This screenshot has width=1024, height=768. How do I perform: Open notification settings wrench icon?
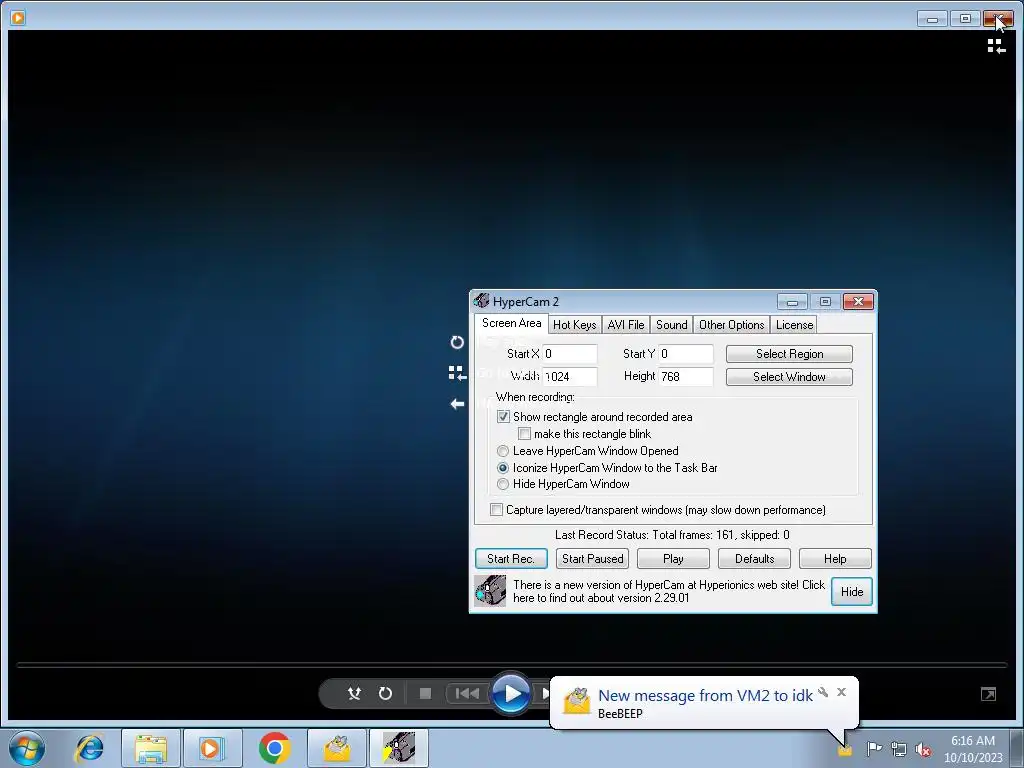click(x=823, y=692)
